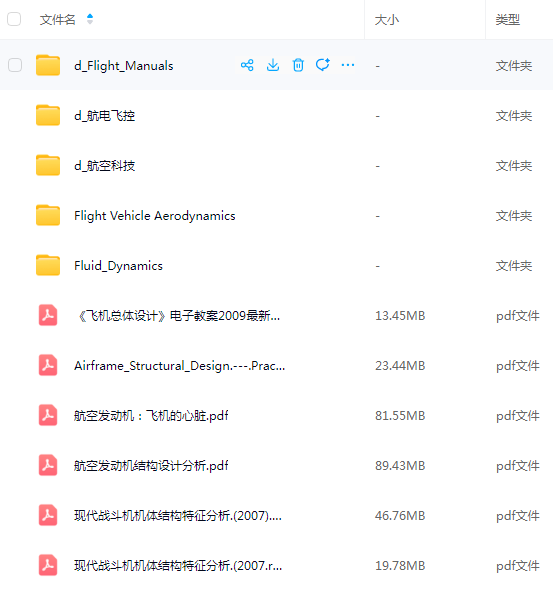This screenshot has height=616, width=553.
Task: Click the 大小 column header
Action: click(x=387, y=20)
